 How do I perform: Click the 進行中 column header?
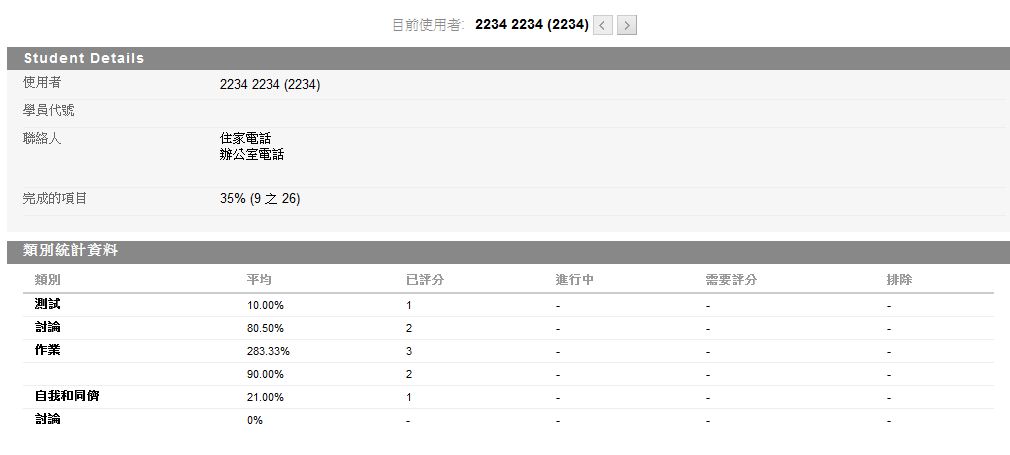pyautogui.click(x=575, y=280)
